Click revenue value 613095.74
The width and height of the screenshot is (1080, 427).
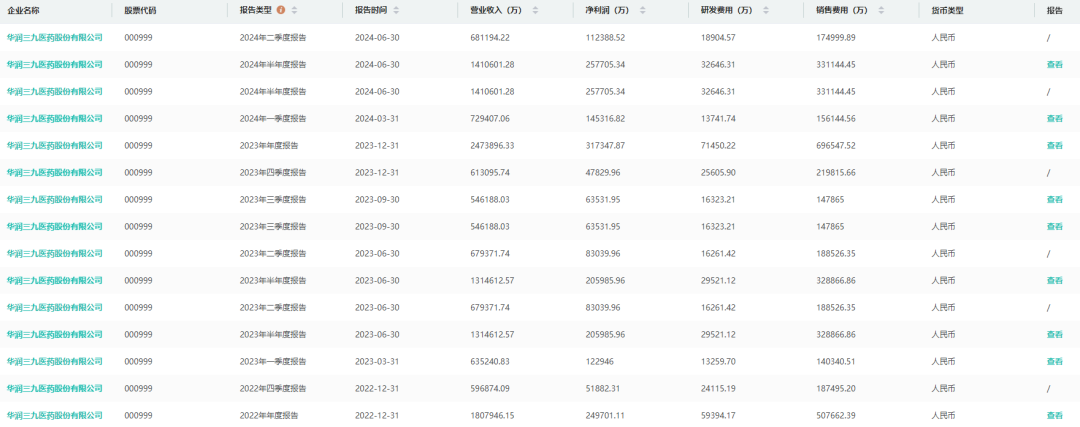click(x=490, y=172)
